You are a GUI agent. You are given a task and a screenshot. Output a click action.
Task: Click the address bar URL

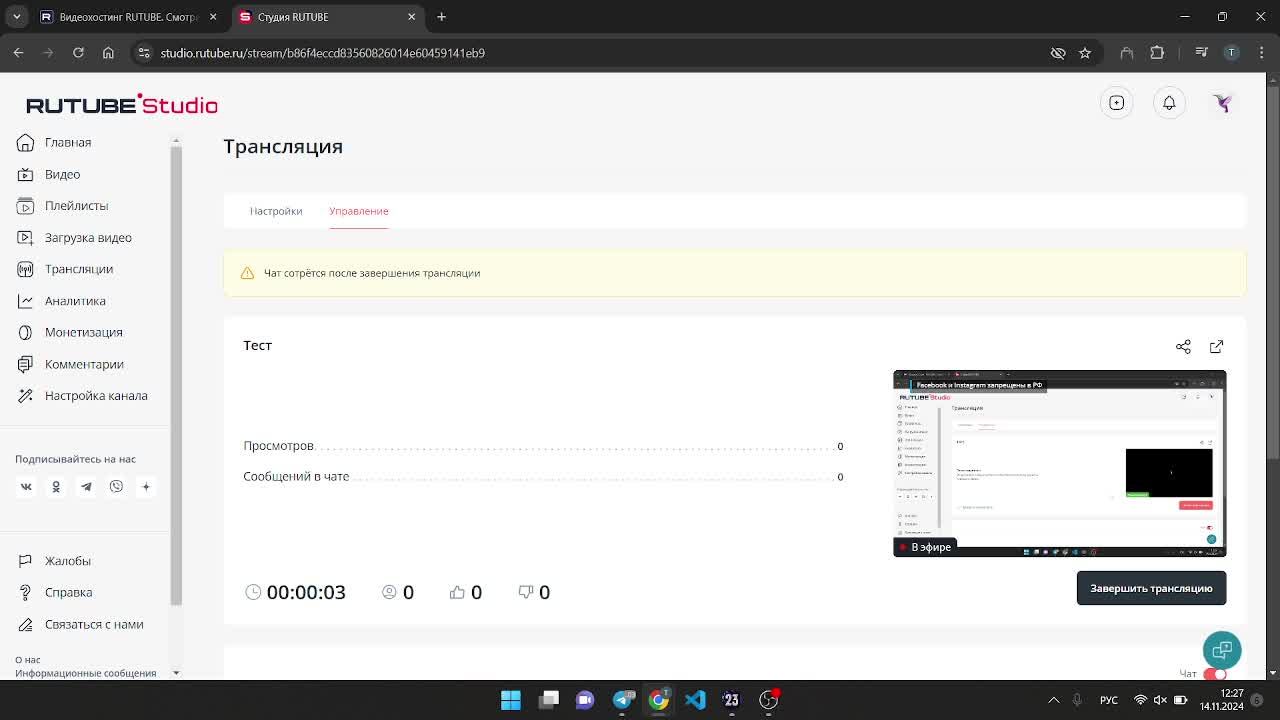point(322,53)
